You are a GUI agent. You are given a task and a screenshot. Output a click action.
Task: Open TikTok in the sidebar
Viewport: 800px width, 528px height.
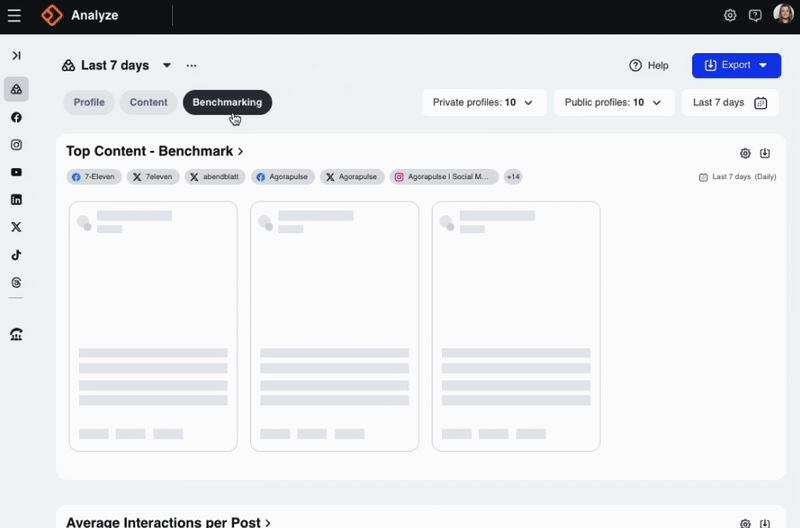(16, 255)
